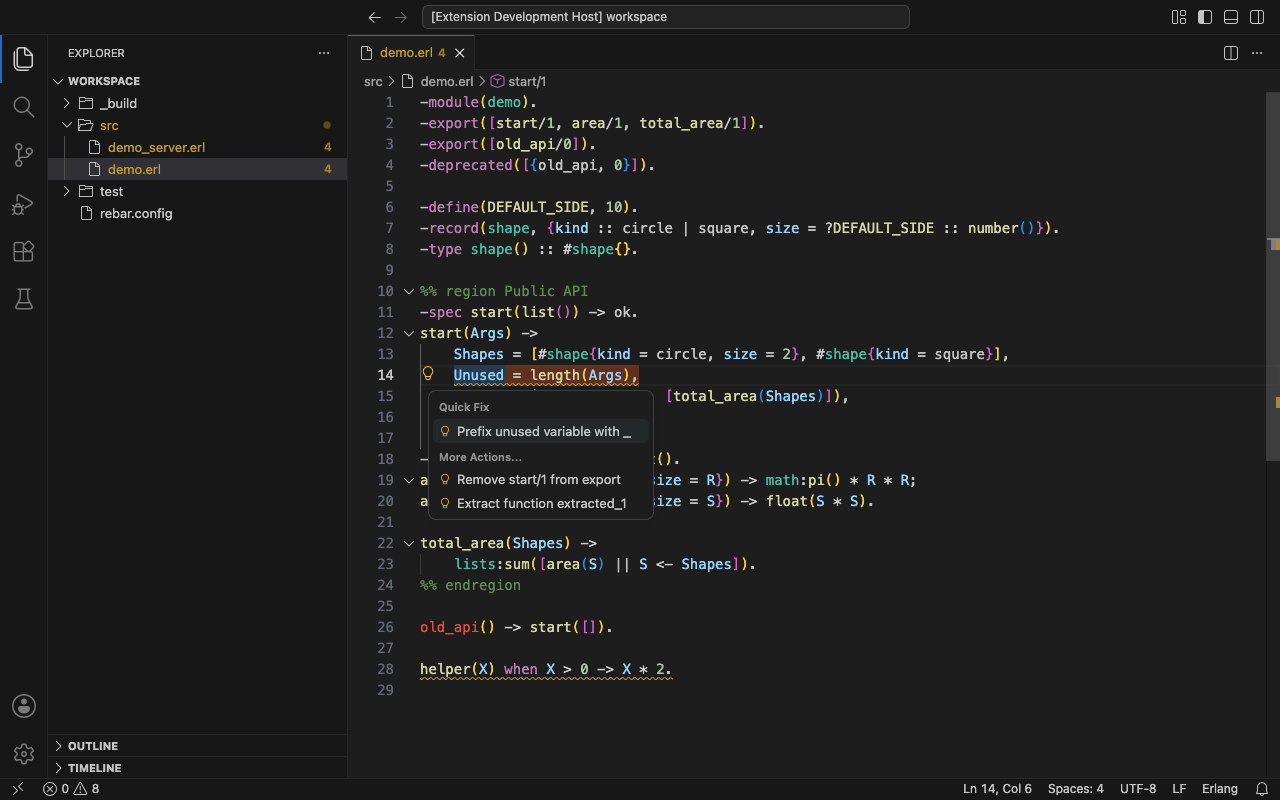Click the lightbulb code action icon on line 14

click(428, 374)
